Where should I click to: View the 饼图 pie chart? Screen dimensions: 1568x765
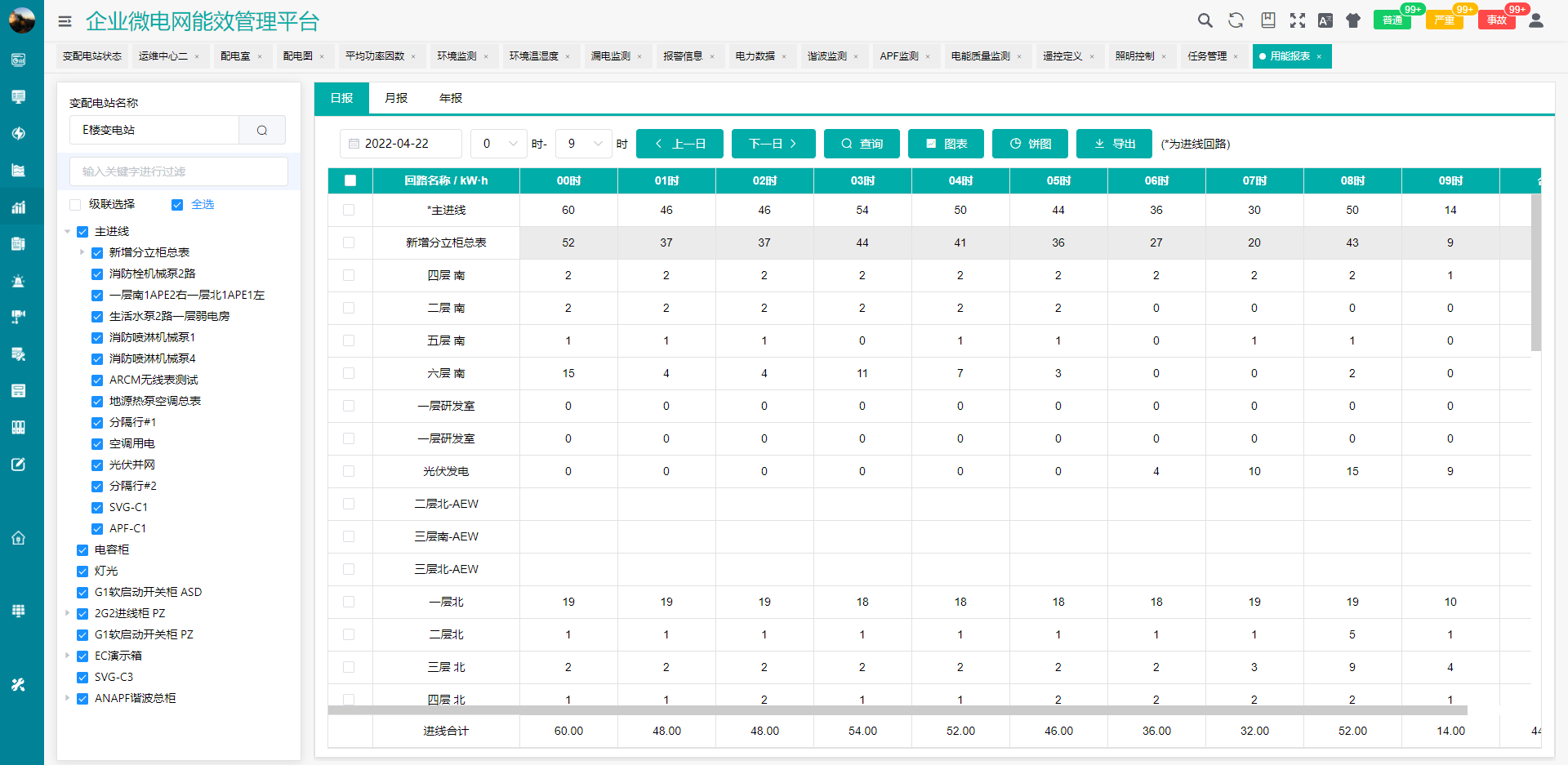(x=1029, y=143)
